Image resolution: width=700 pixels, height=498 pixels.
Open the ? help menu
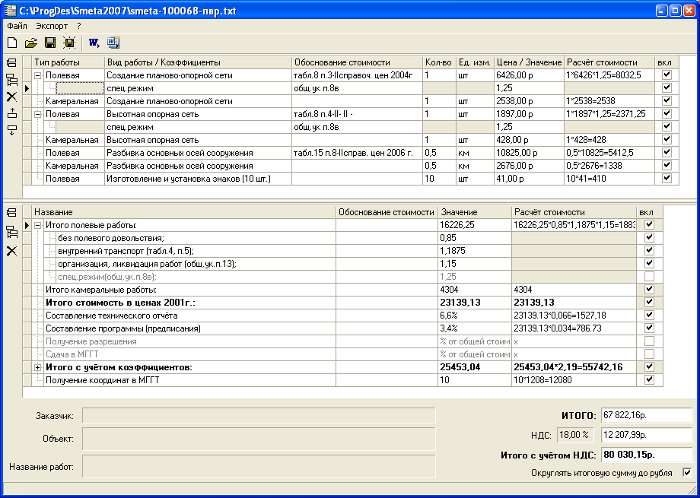pos(79,26)
